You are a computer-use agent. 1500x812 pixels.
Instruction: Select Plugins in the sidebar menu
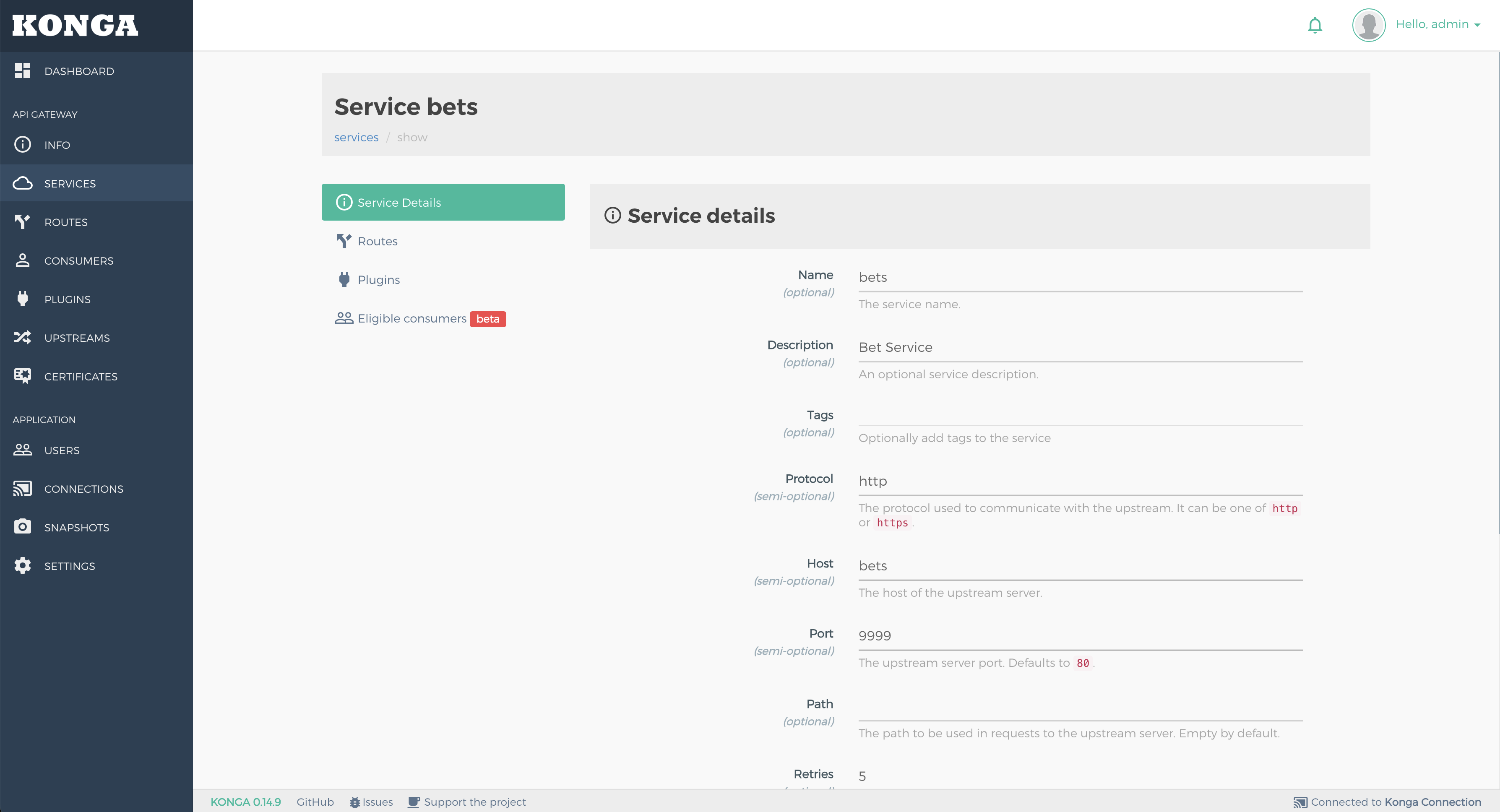point(68,299)
